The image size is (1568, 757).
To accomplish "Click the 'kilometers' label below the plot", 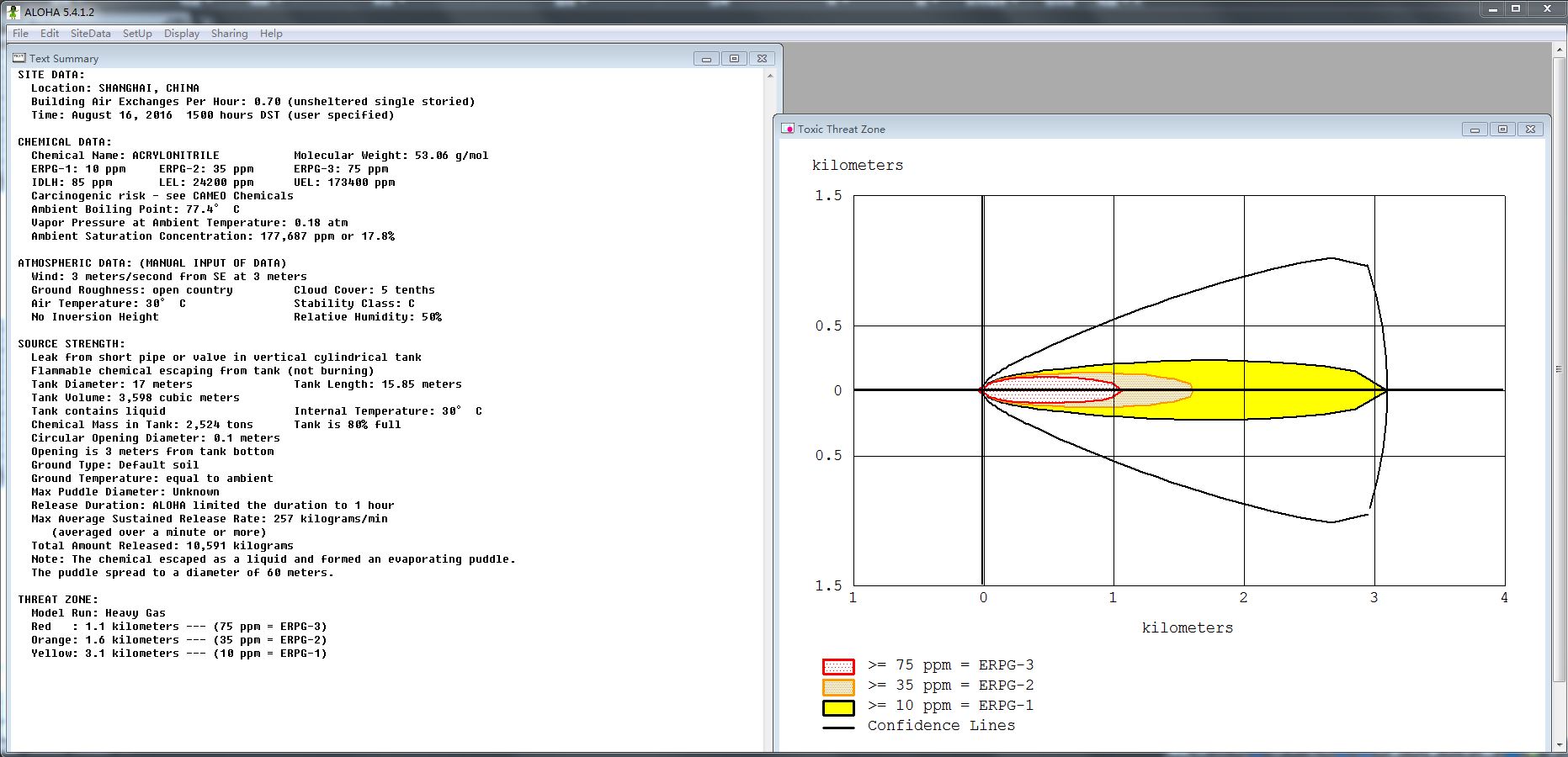I will point(1188,628).
